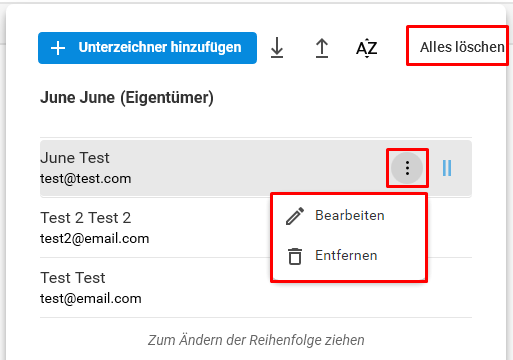Viewport: 513px width, 360px height.
Task: Sort signers alphabetically with AZ icon
Action: (x=367, y=48)
